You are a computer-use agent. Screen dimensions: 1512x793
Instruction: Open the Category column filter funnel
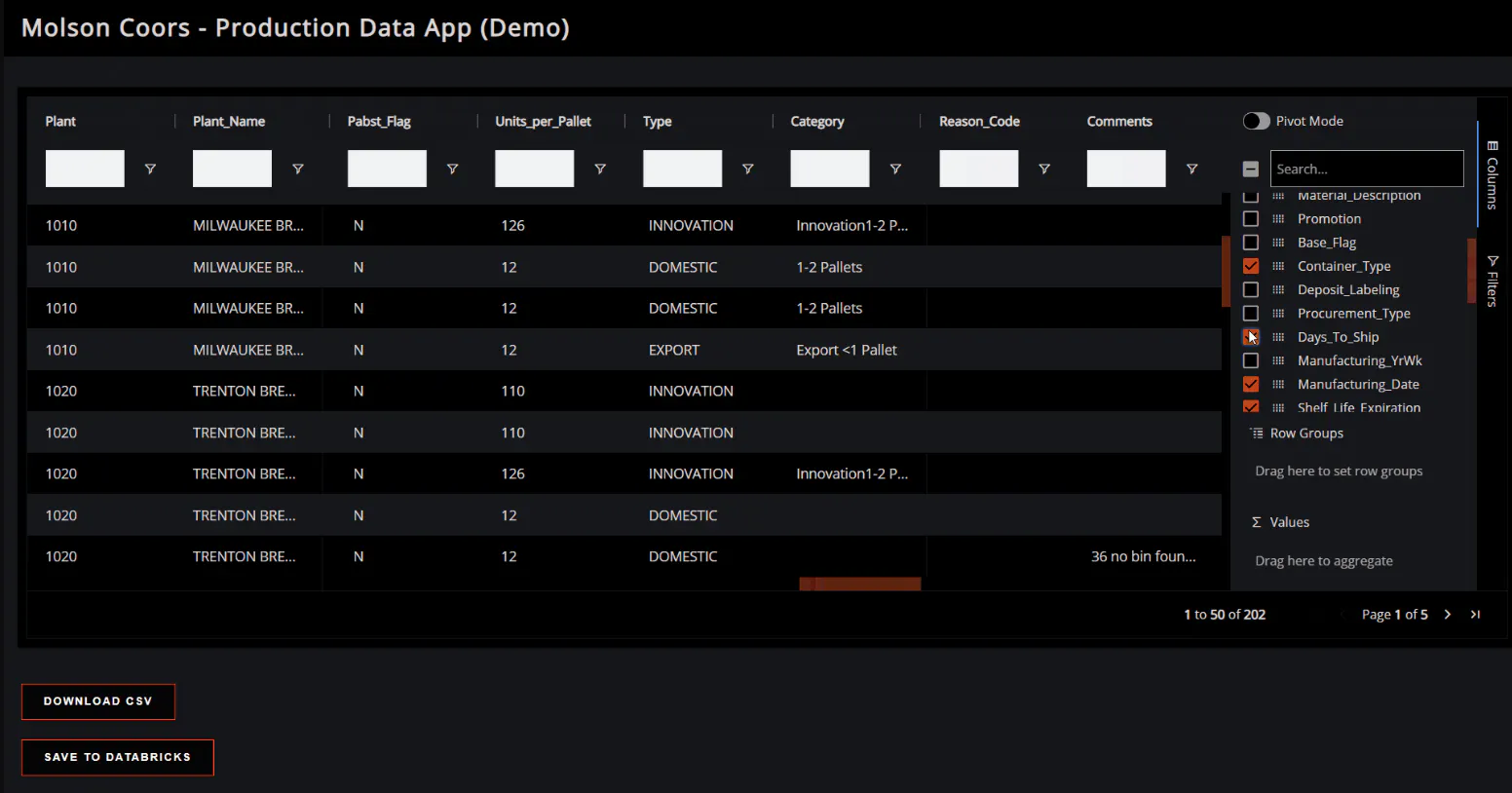[x=895, y=169]
